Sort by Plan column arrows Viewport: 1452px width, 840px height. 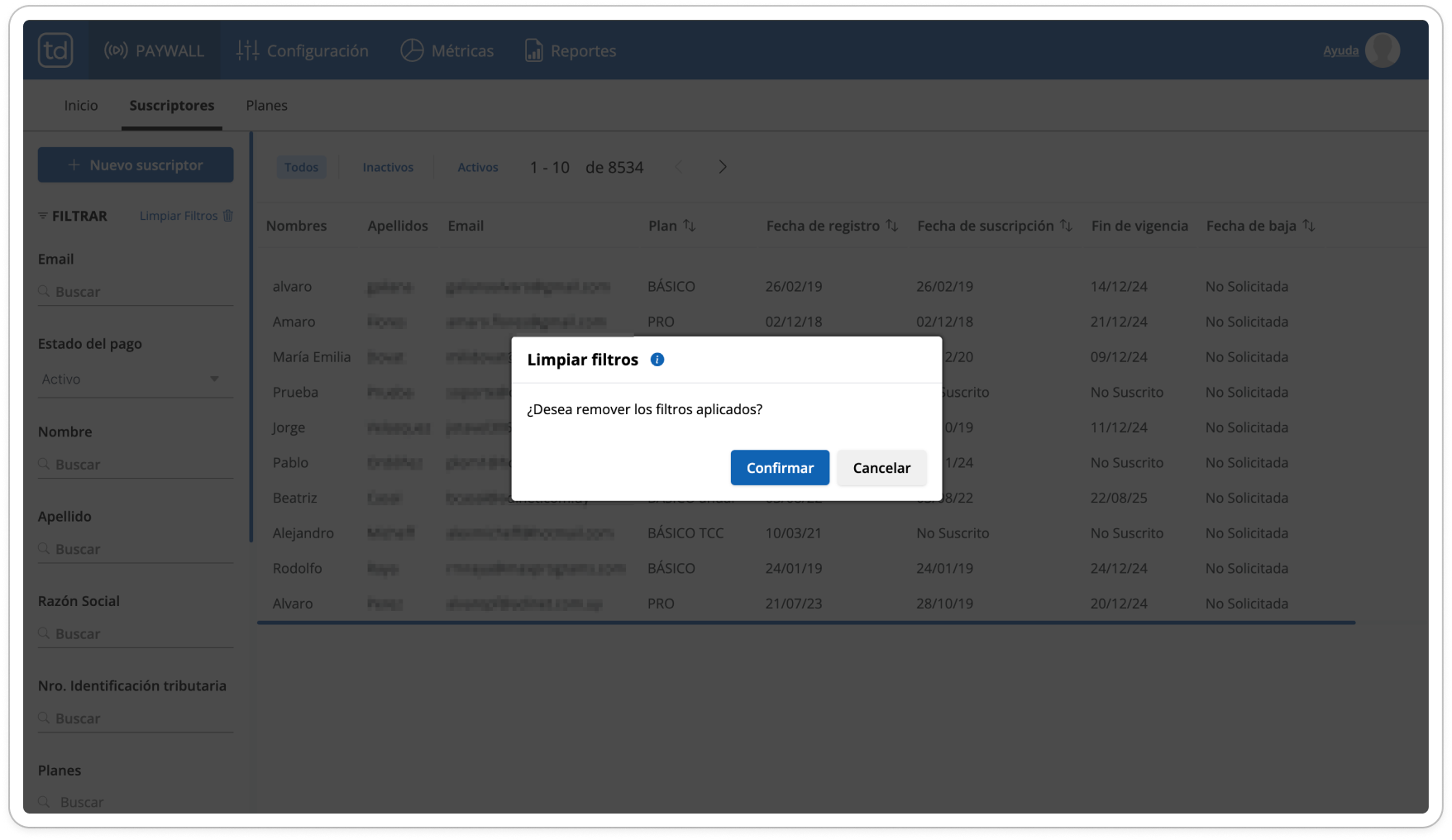pos(690,226)
